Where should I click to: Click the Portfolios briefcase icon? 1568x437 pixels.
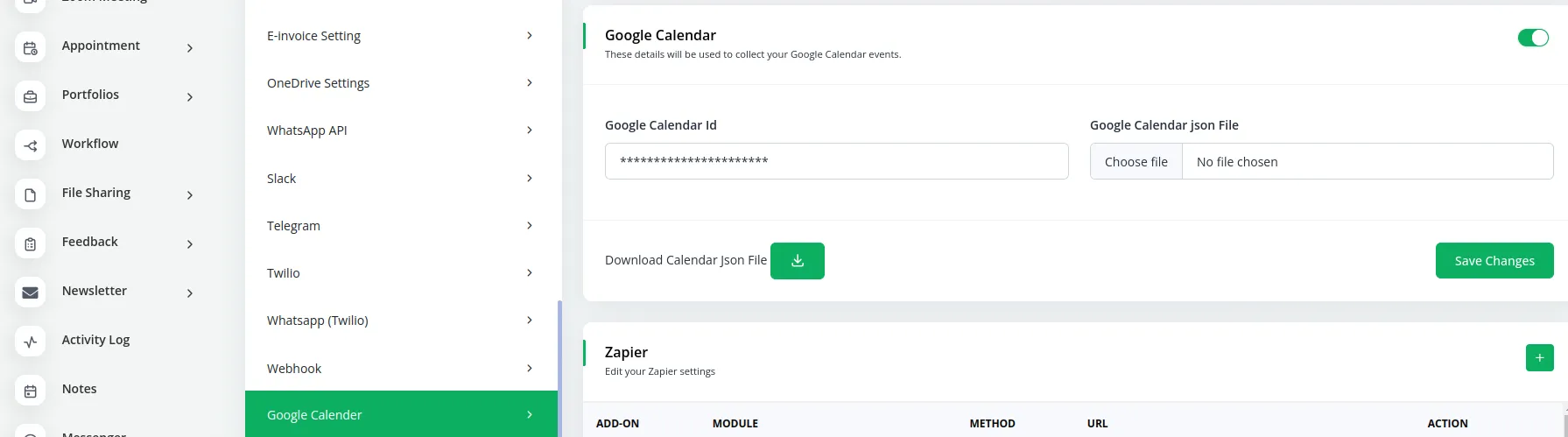tap(31, 97)
